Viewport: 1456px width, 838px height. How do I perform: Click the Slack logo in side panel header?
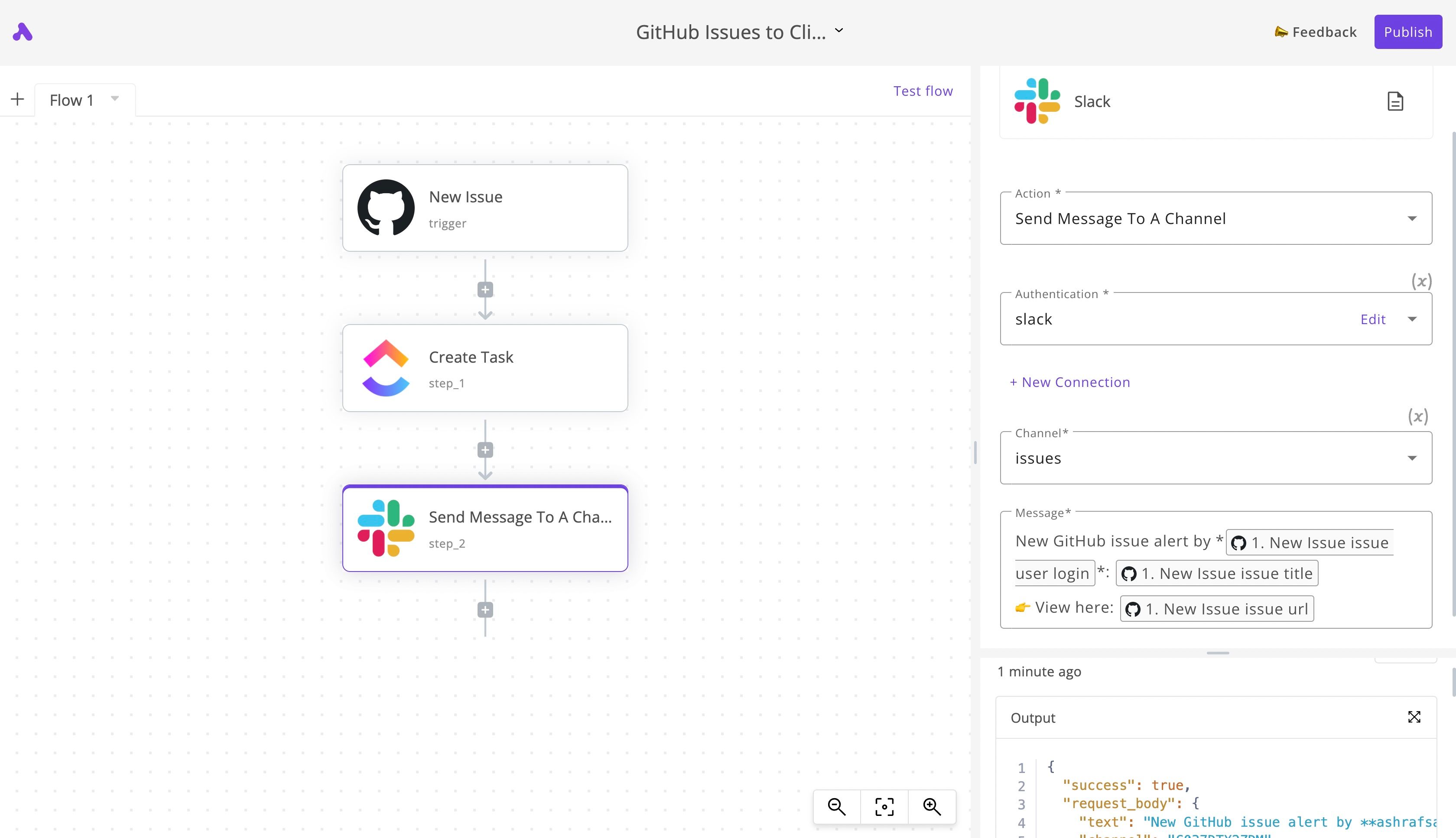(x=1037, y=101)
